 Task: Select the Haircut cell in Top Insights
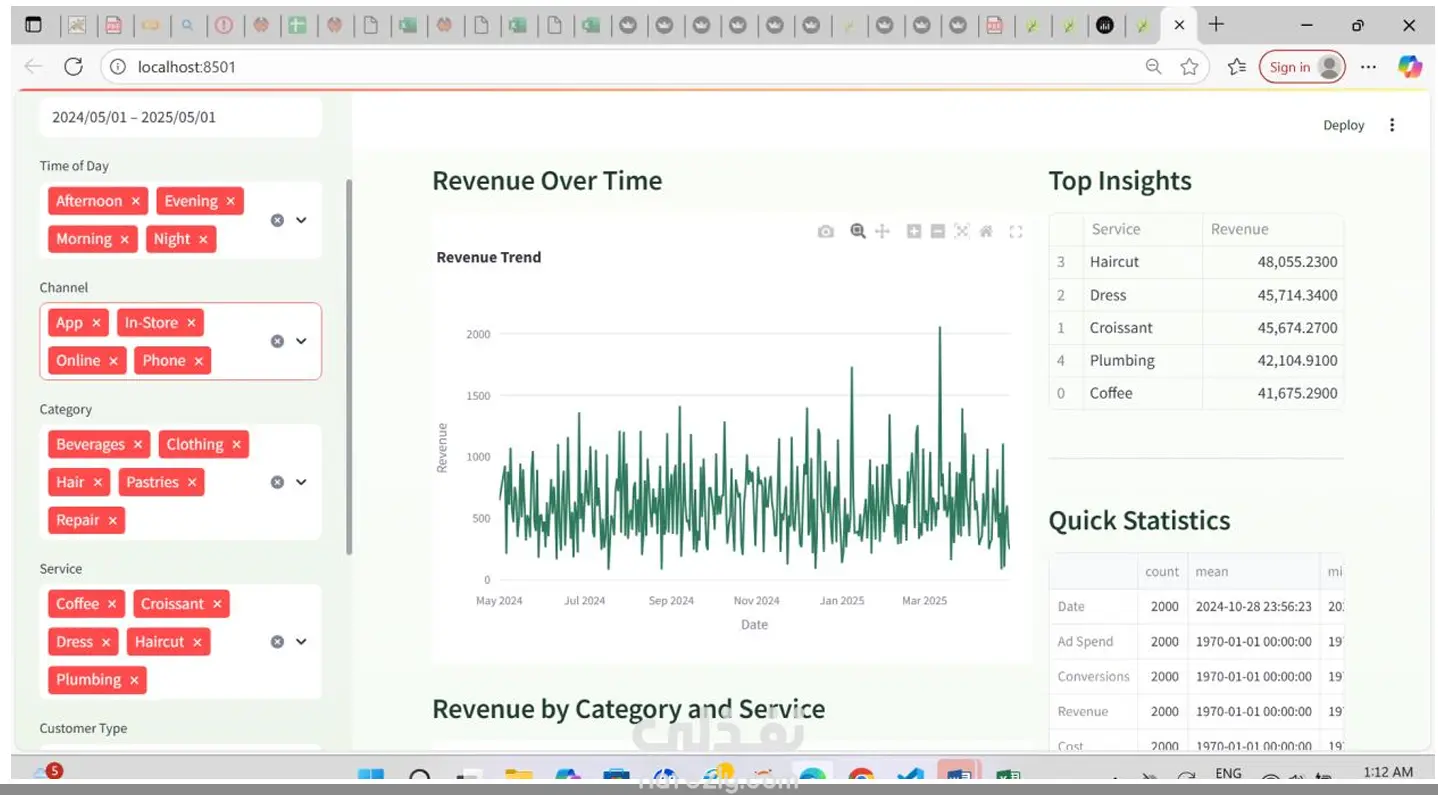tap(1143, 262)
